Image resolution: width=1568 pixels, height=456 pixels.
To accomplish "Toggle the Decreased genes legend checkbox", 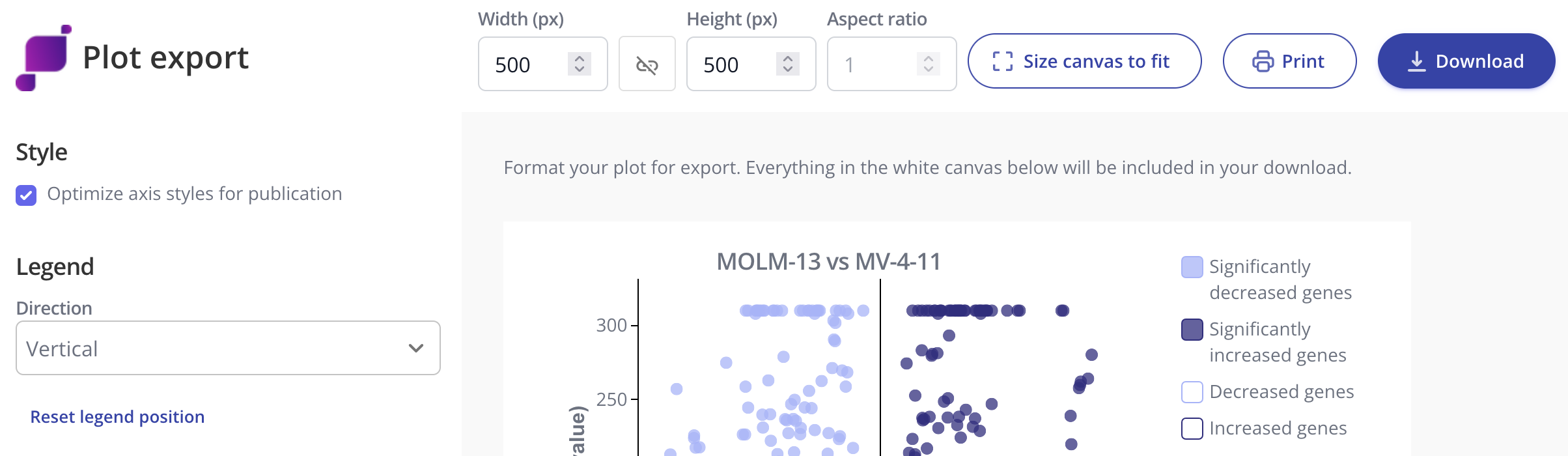I will point(1193,392).
